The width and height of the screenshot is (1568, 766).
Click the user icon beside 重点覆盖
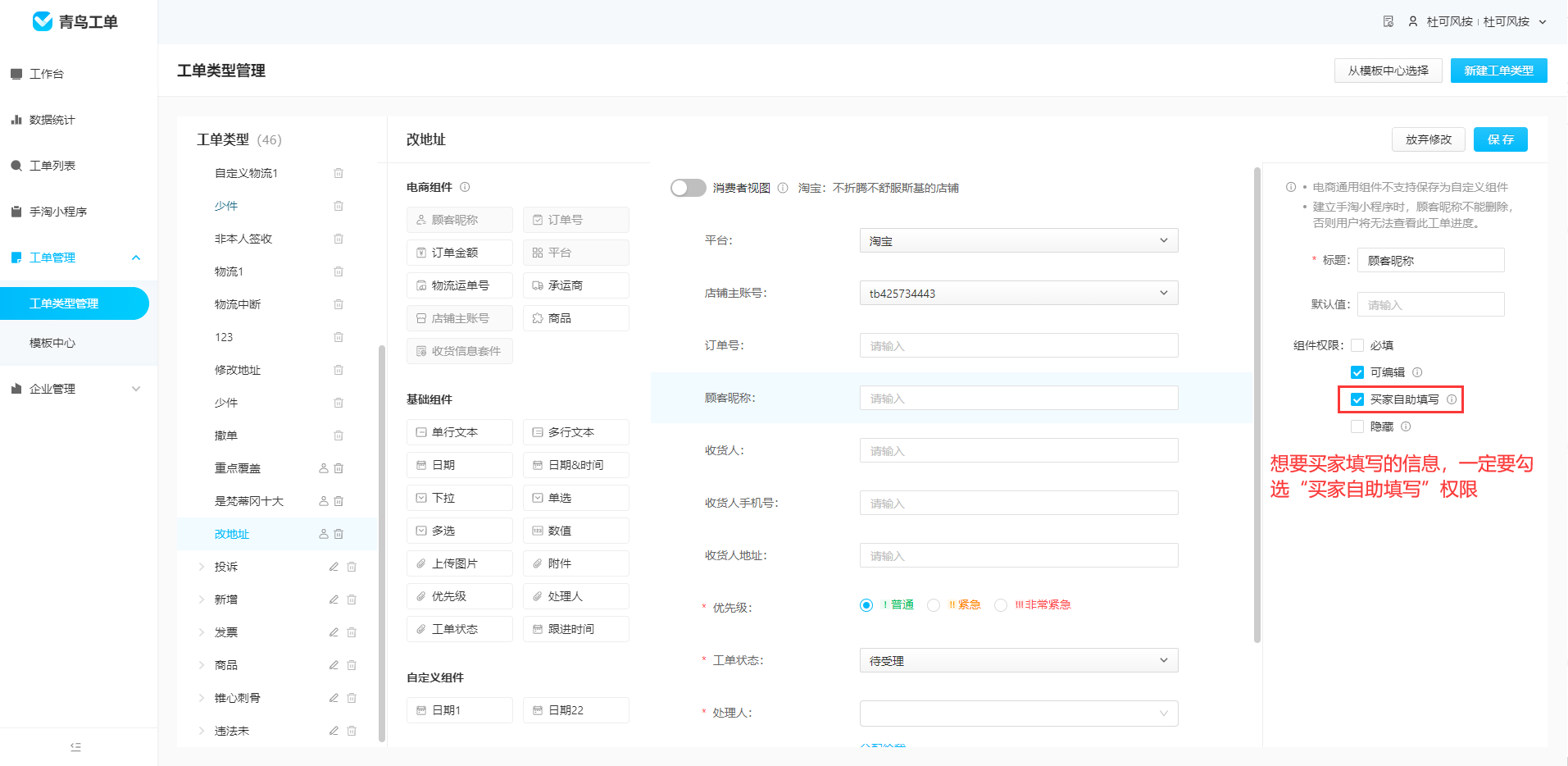tap(324, 468)
